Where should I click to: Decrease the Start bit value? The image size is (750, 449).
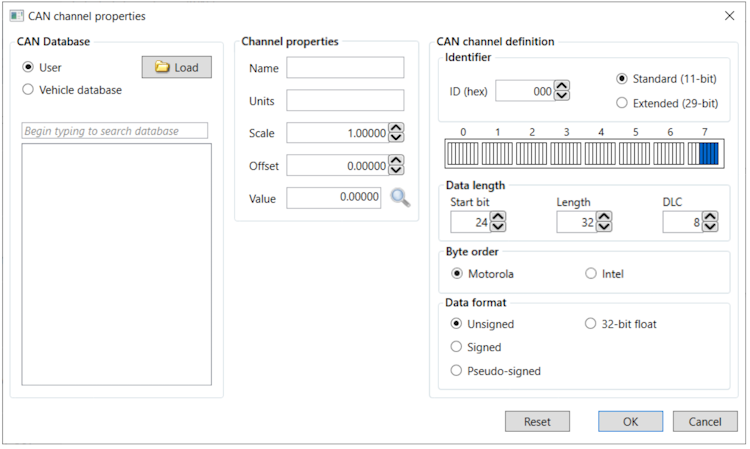[x=498, y=227]
